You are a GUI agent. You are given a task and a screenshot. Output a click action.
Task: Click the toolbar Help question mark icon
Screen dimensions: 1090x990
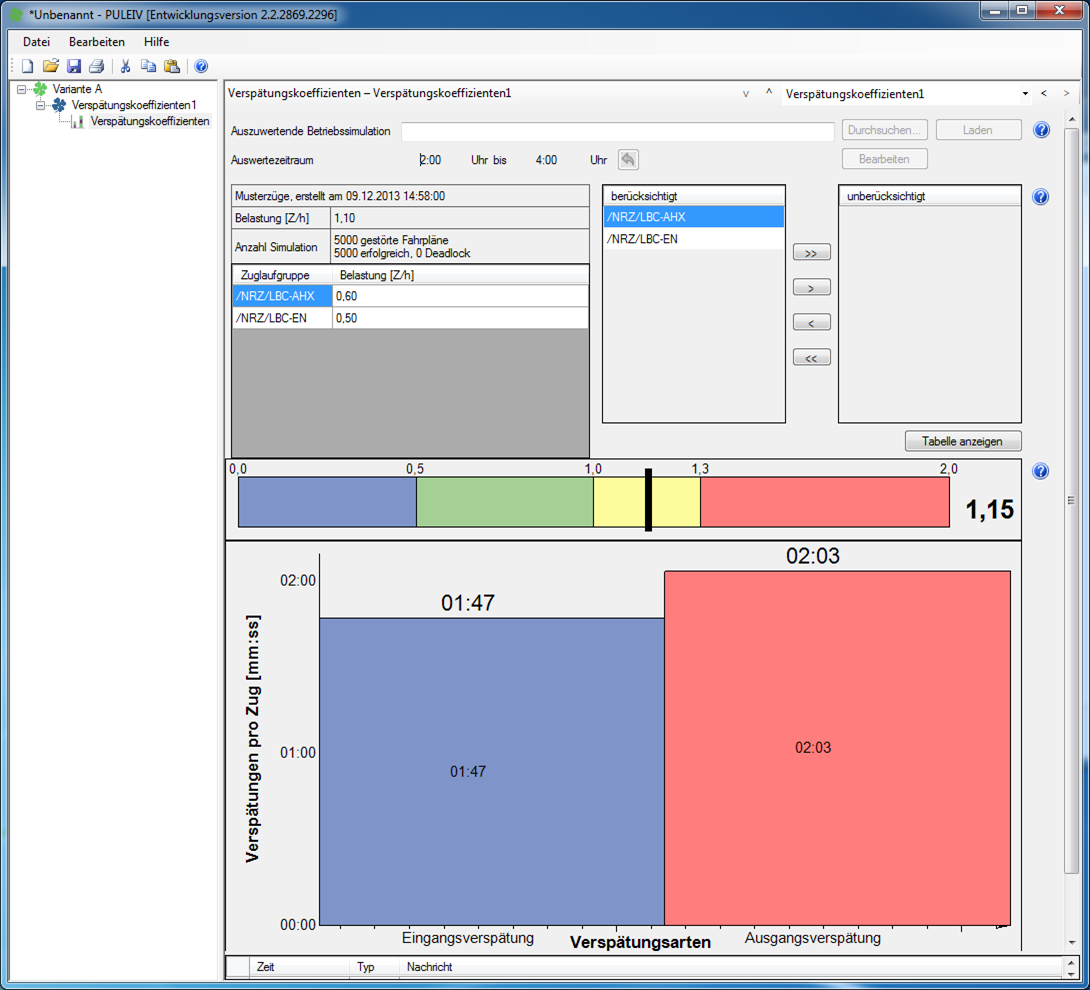click(201, 67)
